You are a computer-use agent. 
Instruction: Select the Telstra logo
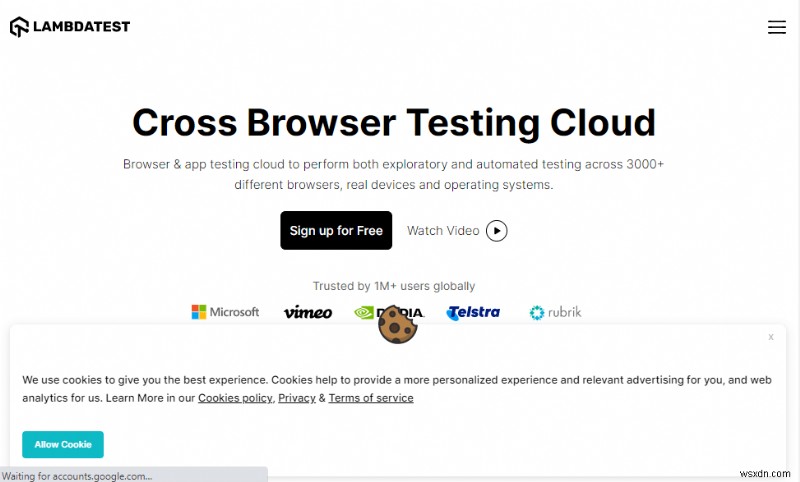pyautogui.click(x=473, y=312)
